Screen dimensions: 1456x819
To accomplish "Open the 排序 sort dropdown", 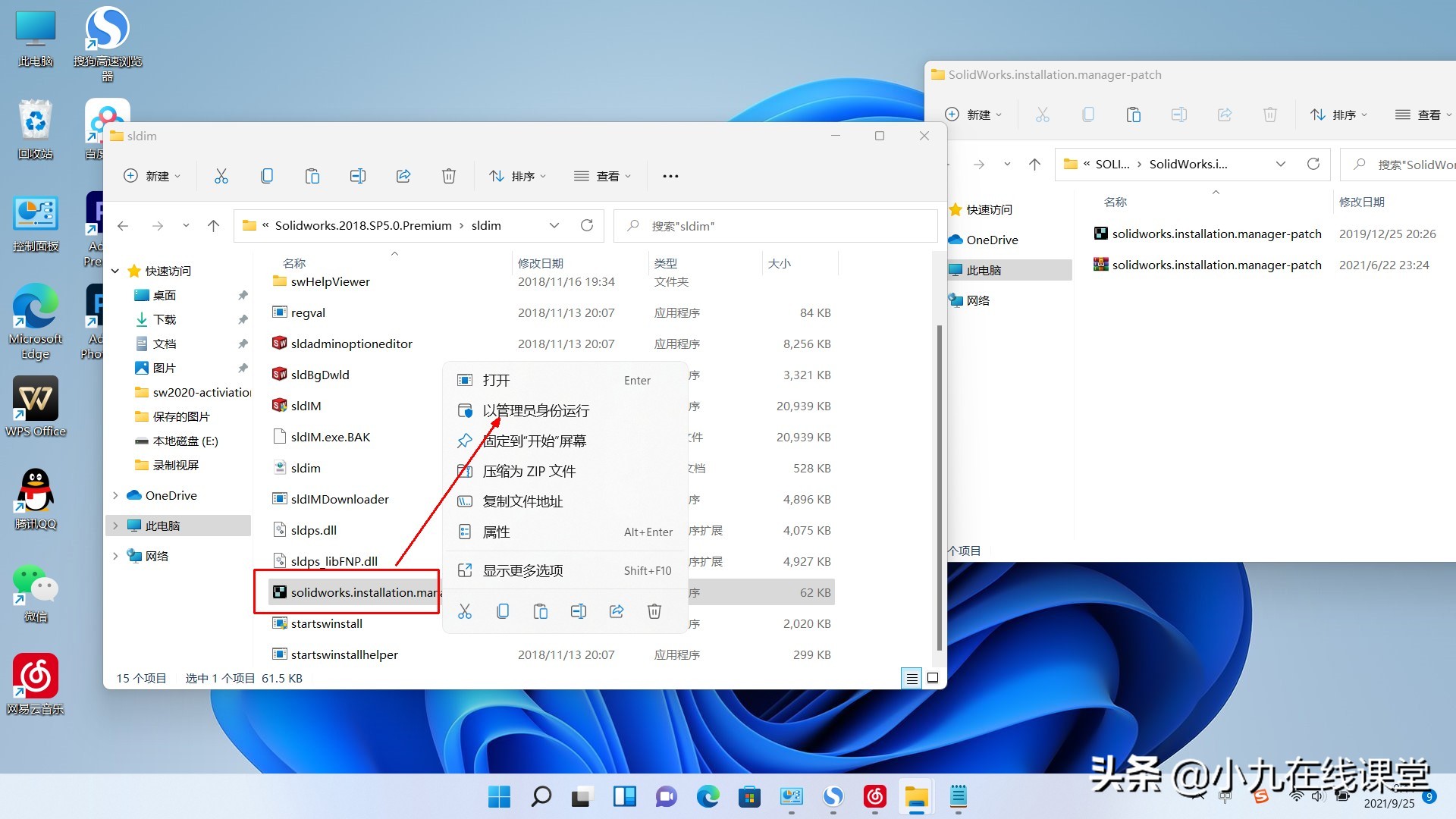I will point(518,175).
